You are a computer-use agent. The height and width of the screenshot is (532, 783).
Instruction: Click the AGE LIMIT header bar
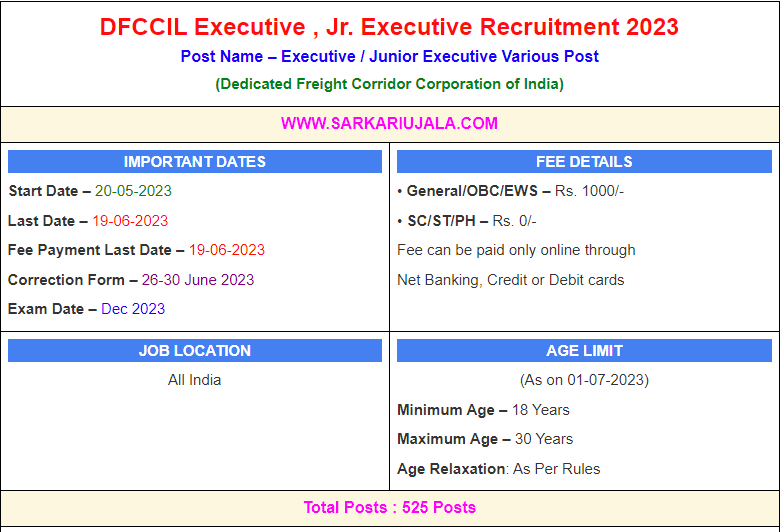tap(584, 351)
